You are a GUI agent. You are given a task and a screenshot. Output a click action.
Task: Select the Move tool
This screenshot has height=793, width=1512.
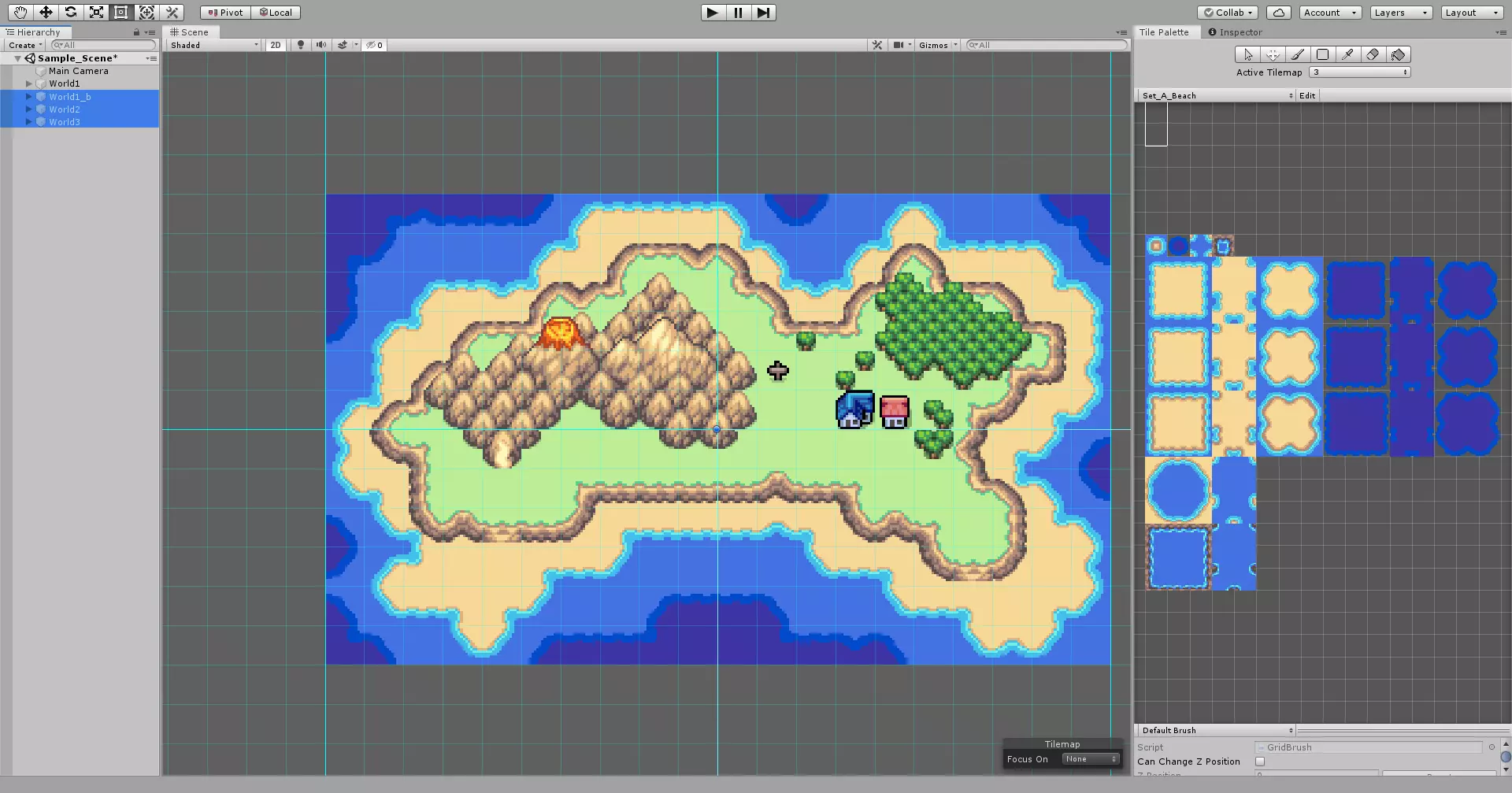45,12
